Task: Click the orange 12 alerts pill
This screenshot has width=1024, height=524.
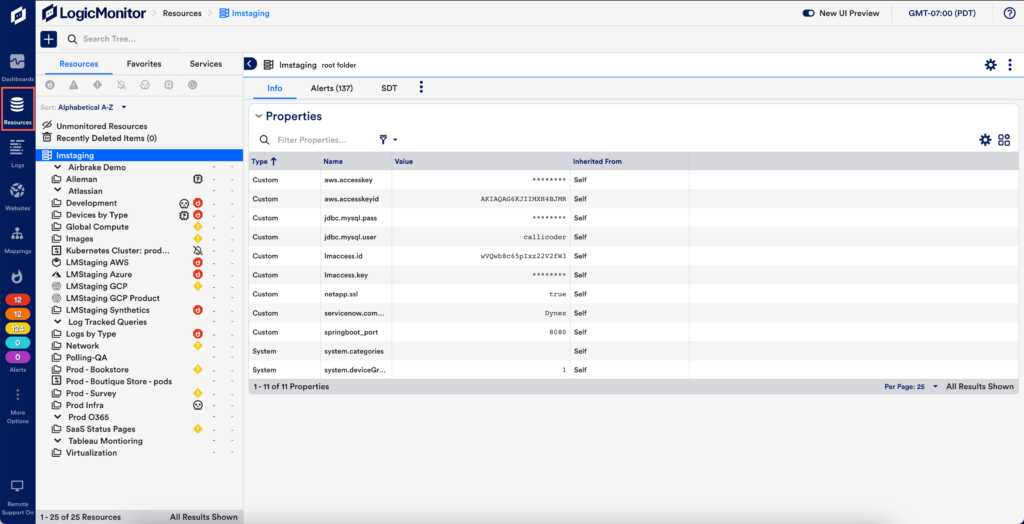Action: (x=18, y=314)
